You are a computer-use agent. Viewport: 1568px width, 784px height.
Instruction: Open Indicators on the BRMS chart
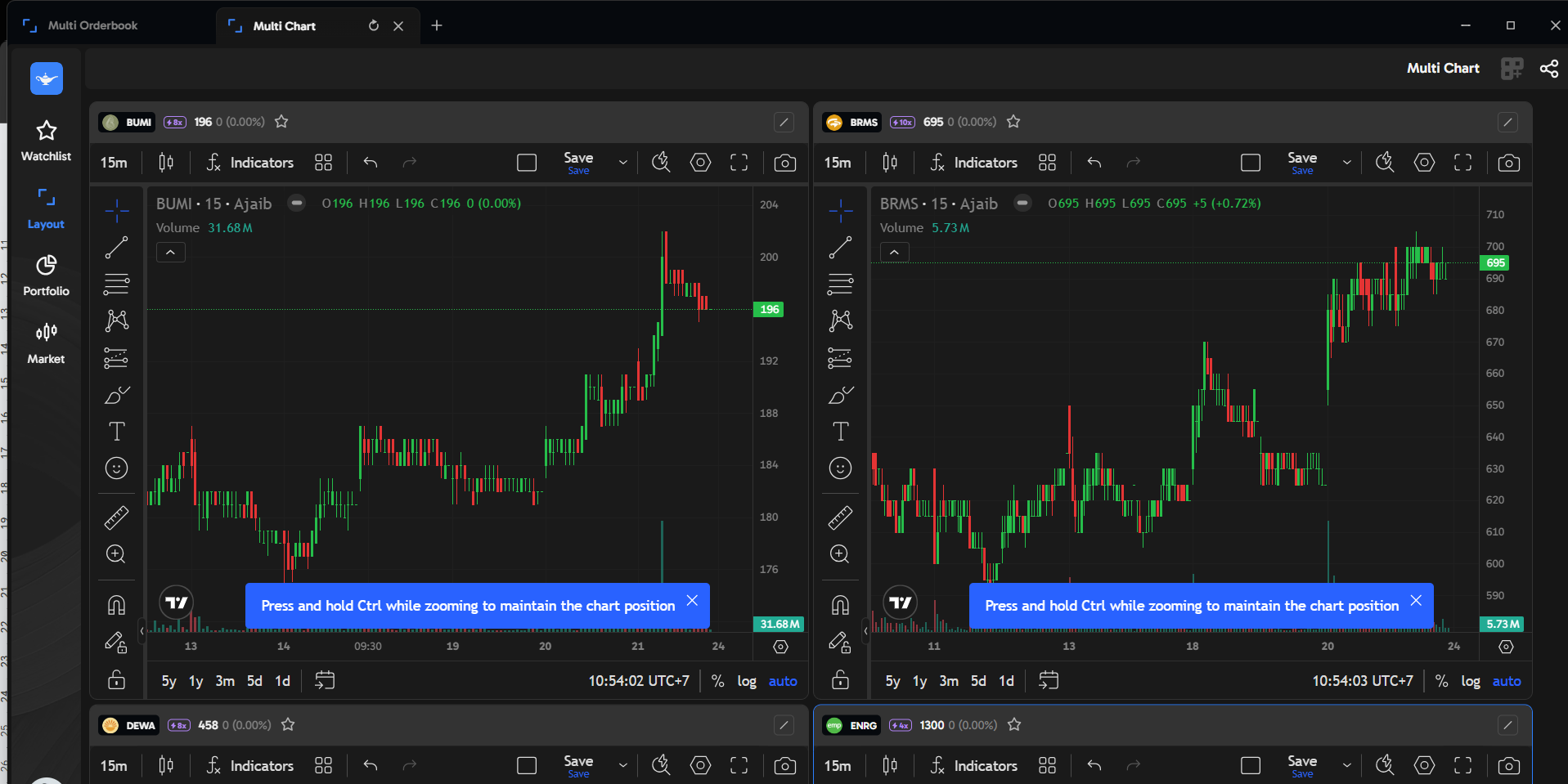pos(974,163)
